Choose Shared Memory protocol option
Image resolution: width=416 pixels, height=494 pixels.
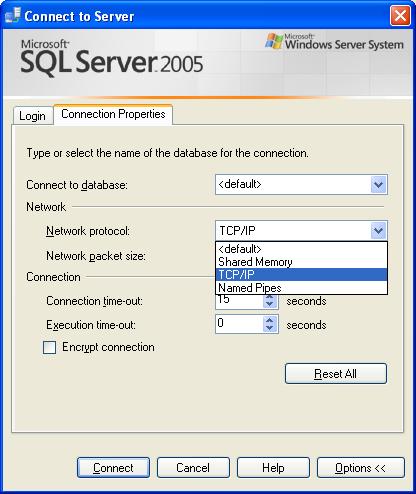point(301,262)
